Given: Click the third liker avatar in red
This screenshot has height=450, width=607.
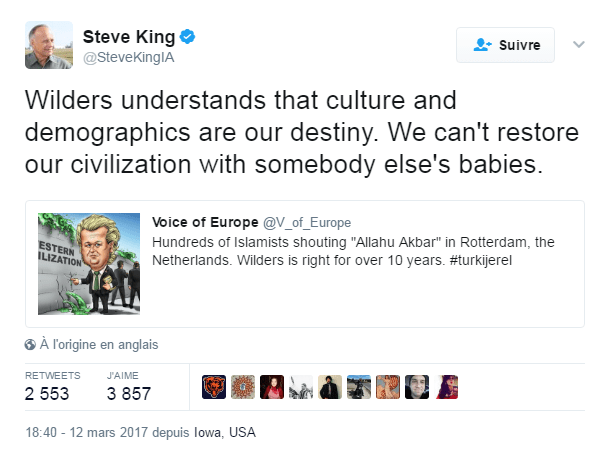Looking at the screenshot, I should 272,387.
